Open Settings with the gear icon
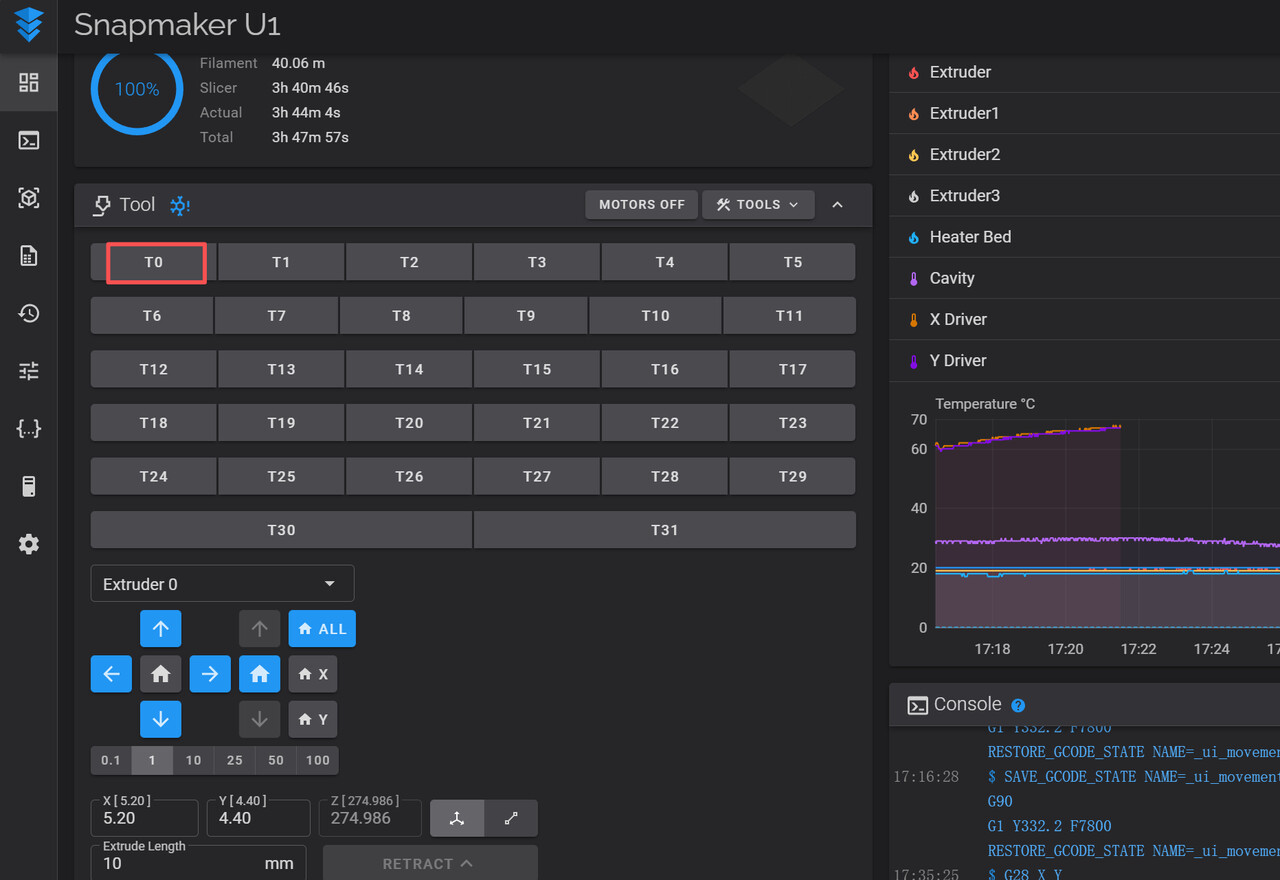Image resolution: width=1280 pixels, height=880 pixels. tap(29, 545)
